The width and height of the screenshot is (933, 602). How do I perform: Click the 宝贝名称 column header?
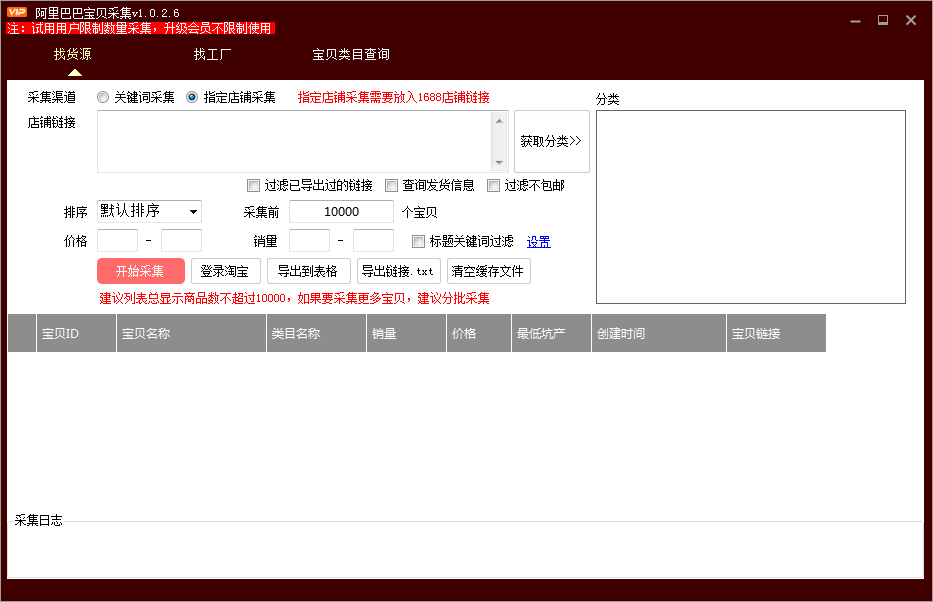click(191, 333)
